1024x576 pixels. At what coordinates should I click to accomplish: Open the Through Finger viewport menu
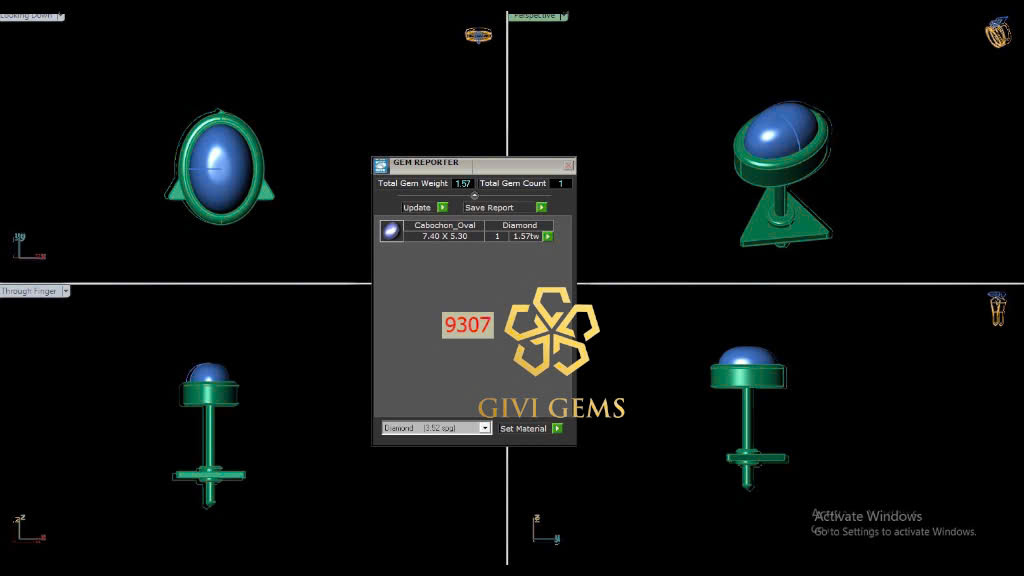[x=65, y=291]
